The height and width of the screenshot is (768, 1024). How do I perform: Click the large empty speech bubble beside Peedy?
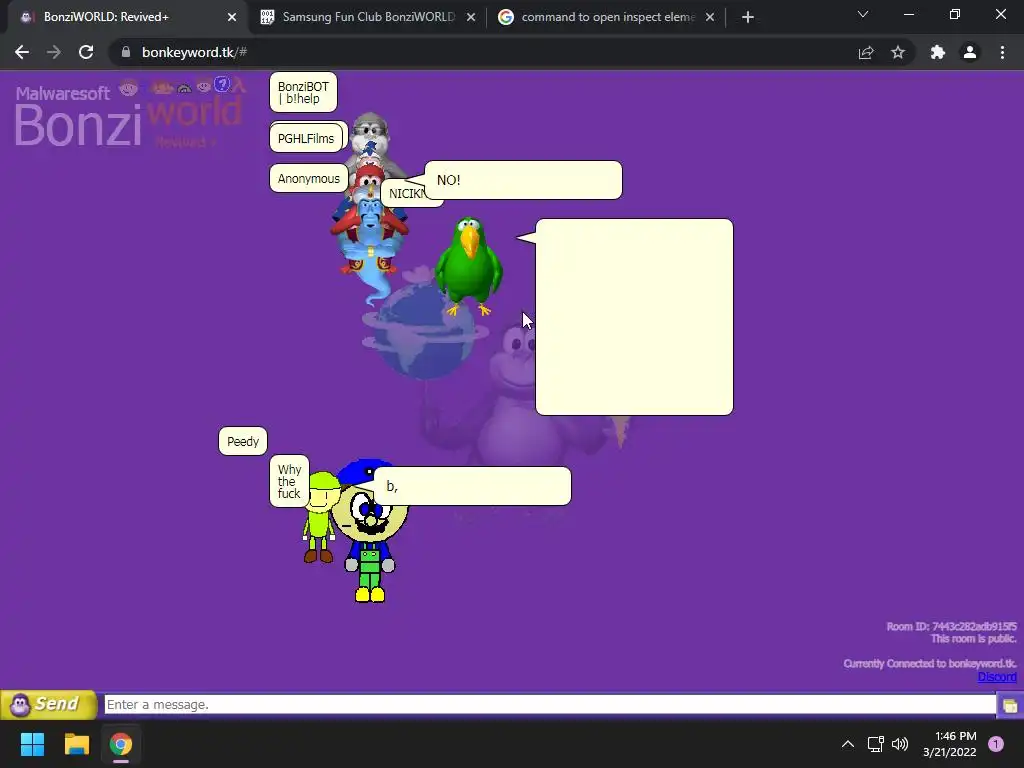point(634,317)
